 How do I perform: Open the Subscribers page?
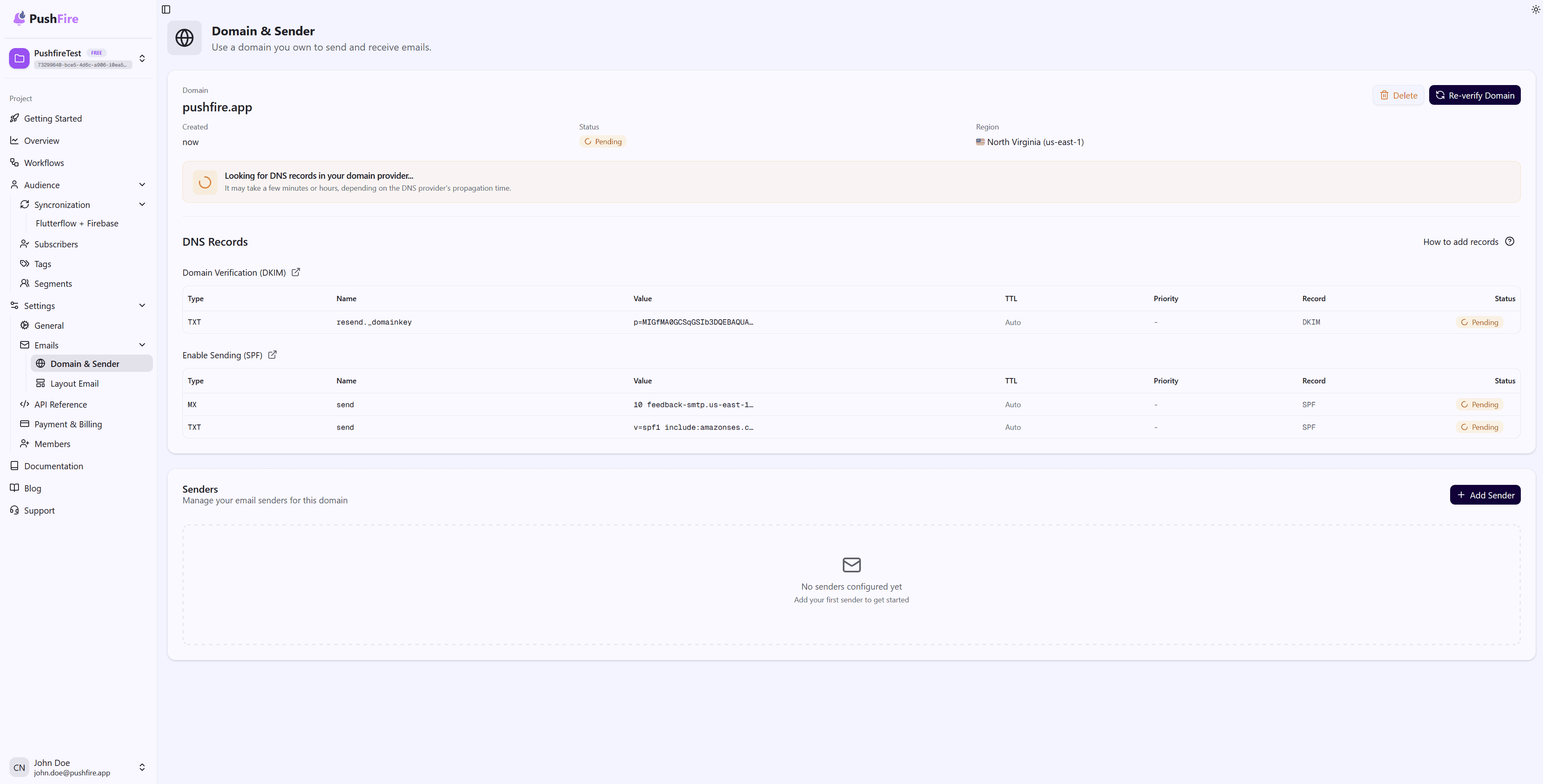56,244
